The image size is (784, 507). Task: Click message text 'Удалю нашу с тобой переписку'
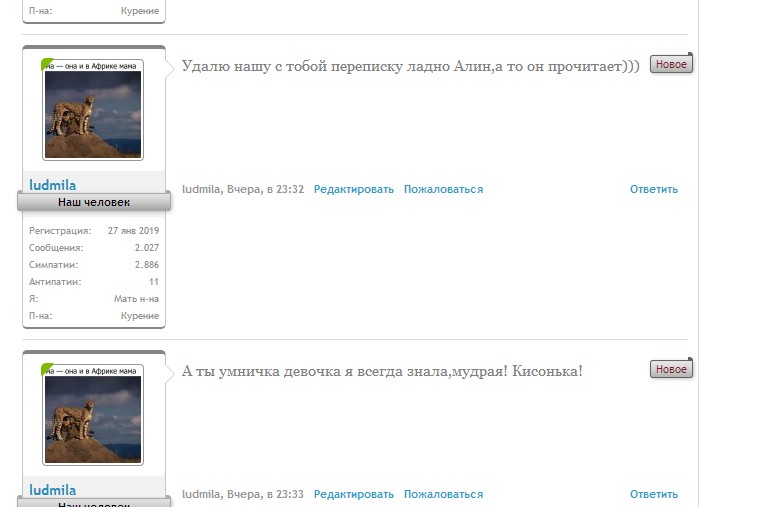[292, 66]
